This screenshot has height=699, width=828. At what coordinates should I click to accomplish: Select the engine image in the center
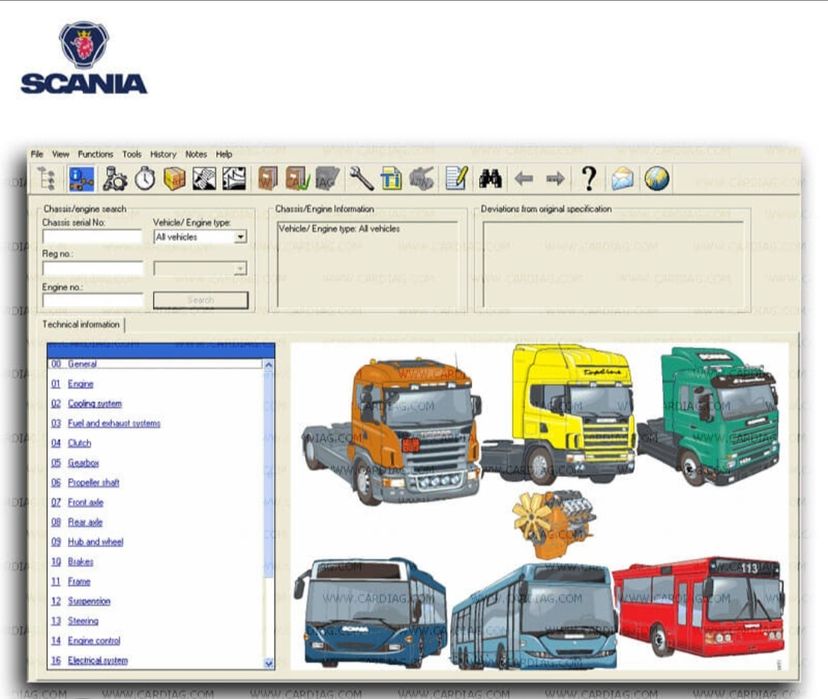[554, 523]
